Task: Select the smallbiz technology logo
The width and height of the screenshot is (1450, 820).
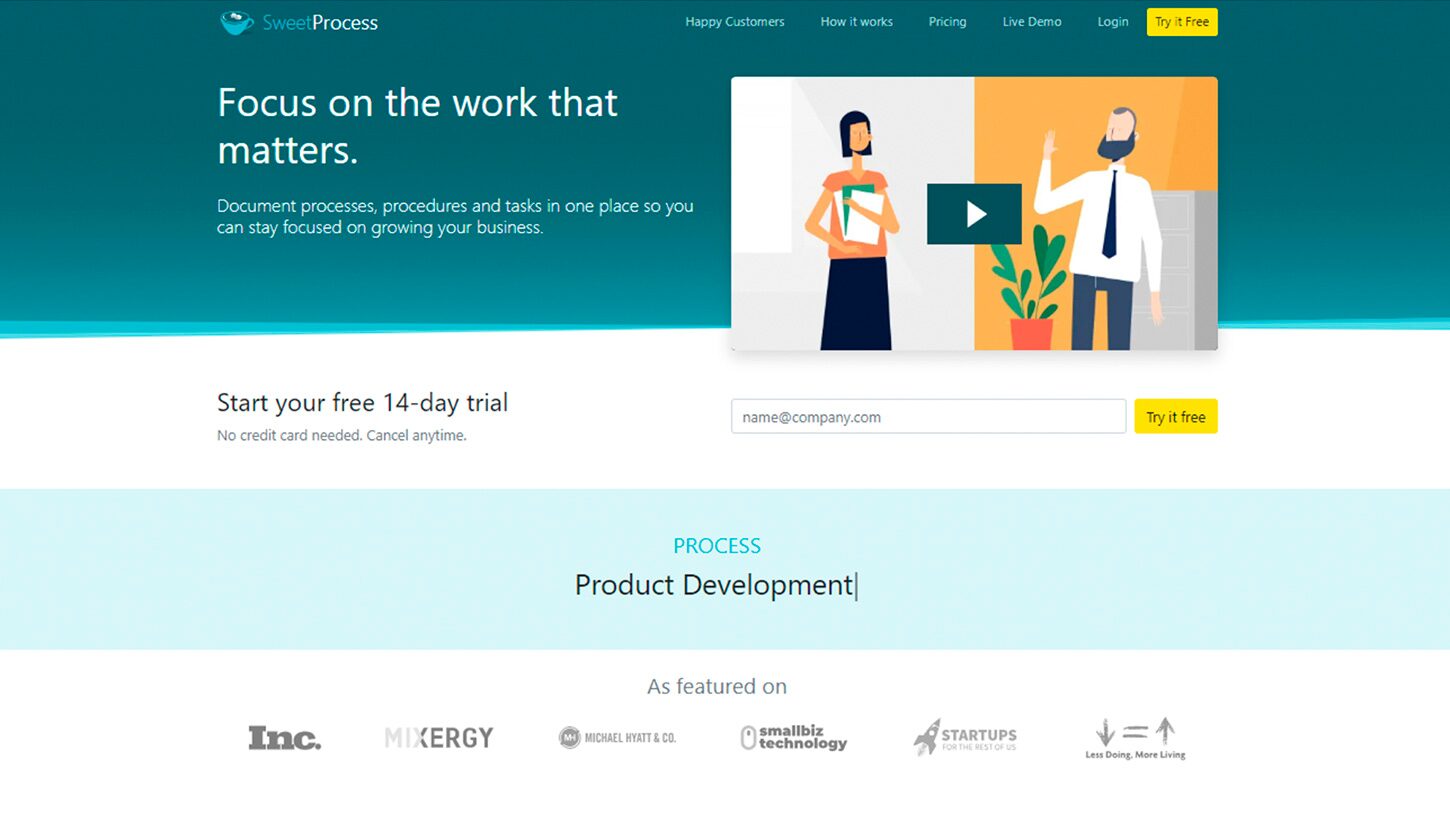Action: tap(794, 738)
